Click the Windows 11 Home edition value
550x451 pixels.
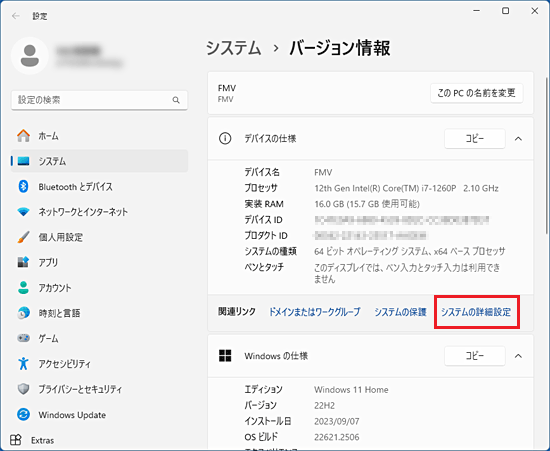pos(351,390)
